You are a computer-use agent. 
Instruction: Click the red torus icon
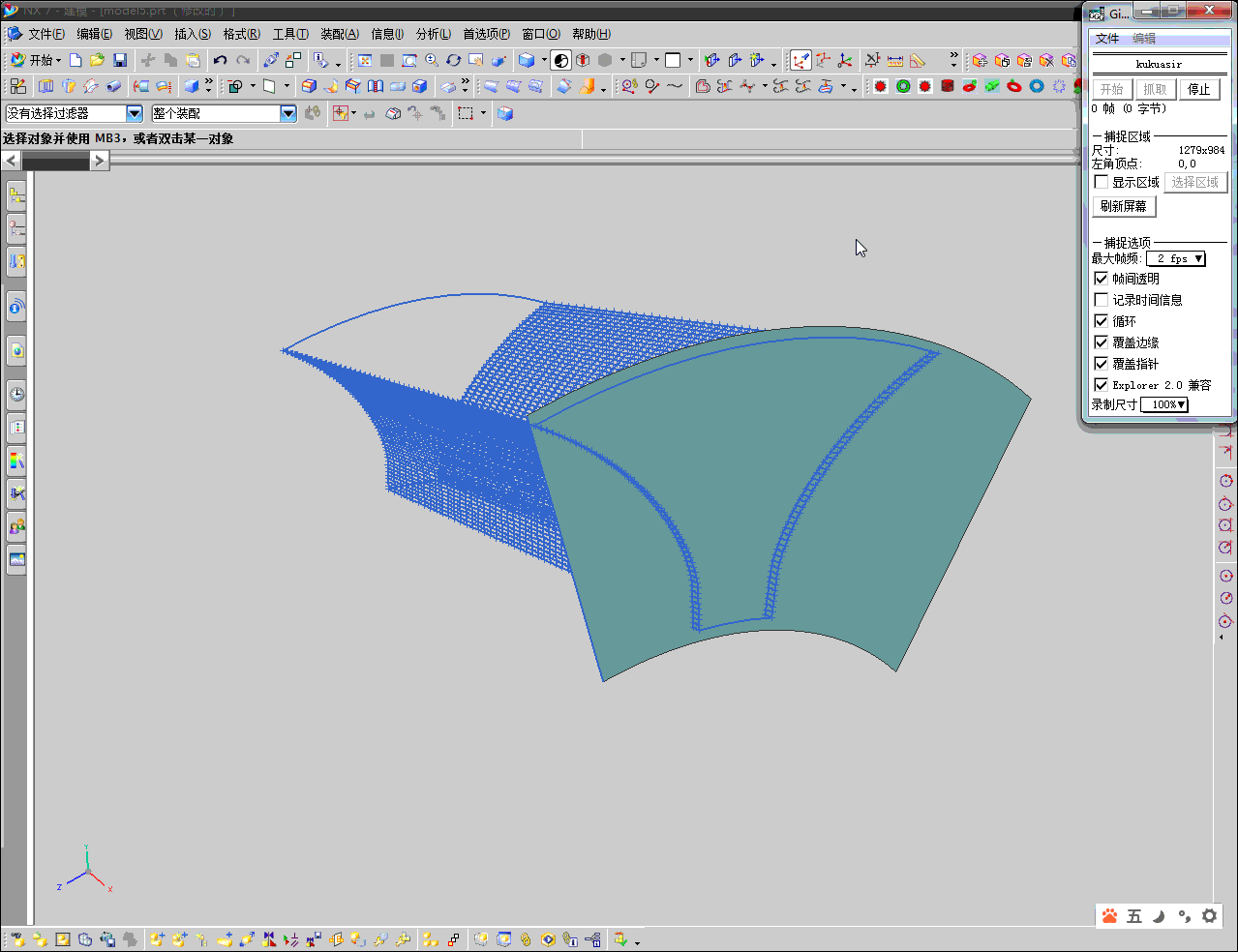pyautogui.click(x=1014, y=86)
